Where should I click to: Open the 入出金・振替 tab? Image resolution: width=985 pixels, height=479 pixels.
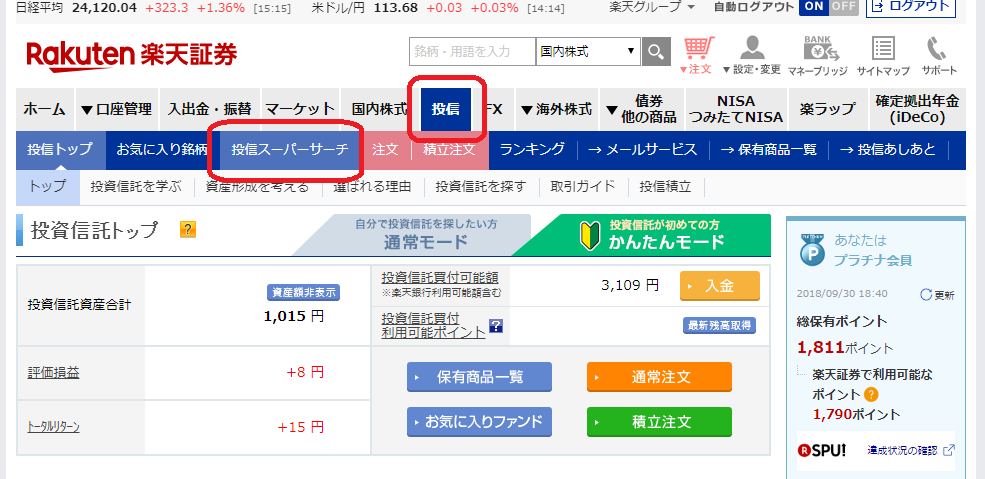point(210,109)
